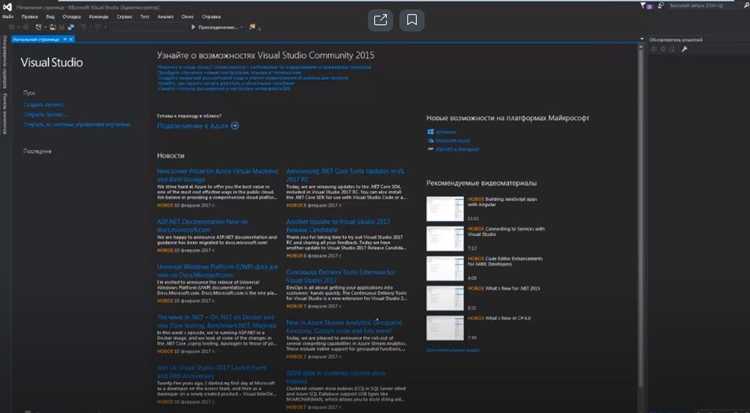This screenshot has width=750, height=413.
Task: Open the Отладка menu
Action: 71,17
